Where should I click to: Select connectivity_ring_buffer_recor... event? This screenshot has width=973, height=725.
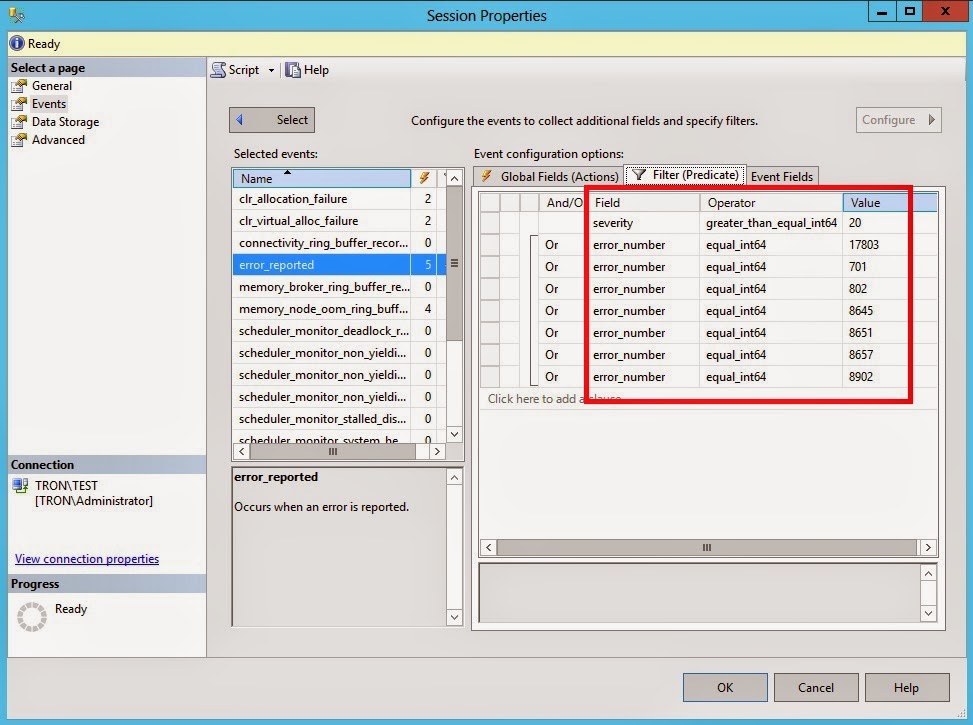tap(321, 243)
